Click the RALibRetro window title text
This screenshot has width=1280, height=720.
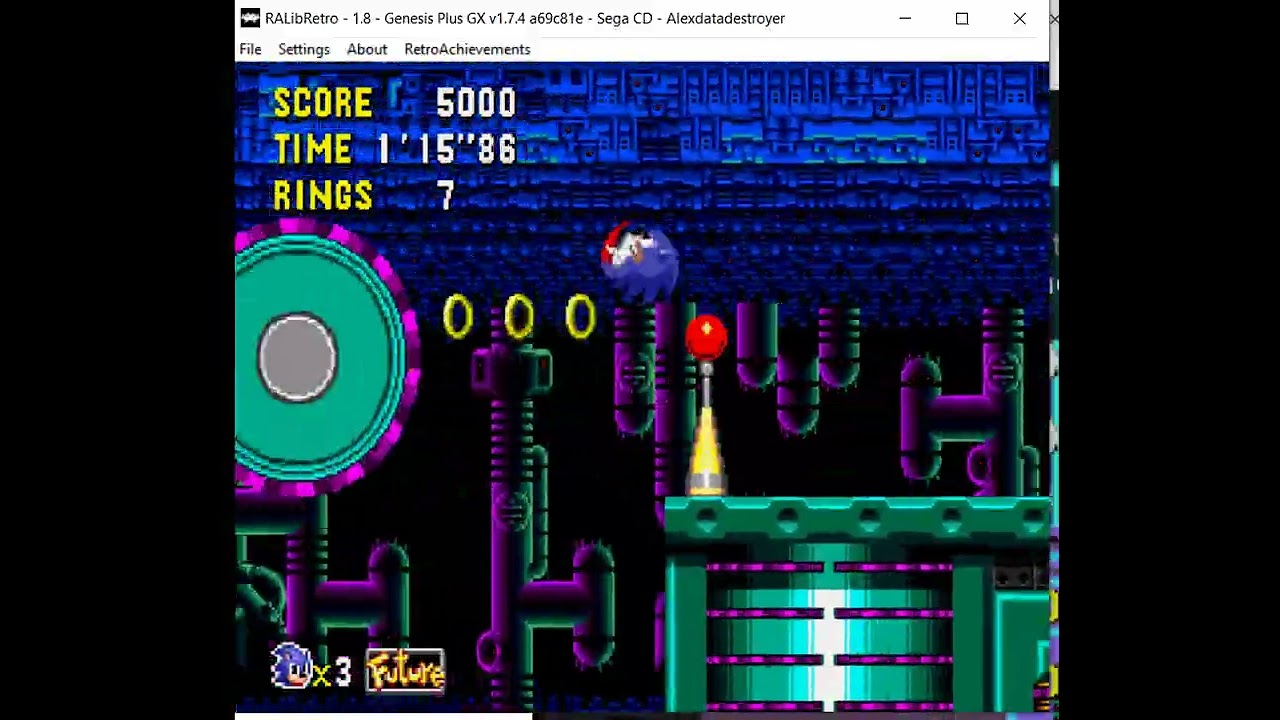pos(525,18)
